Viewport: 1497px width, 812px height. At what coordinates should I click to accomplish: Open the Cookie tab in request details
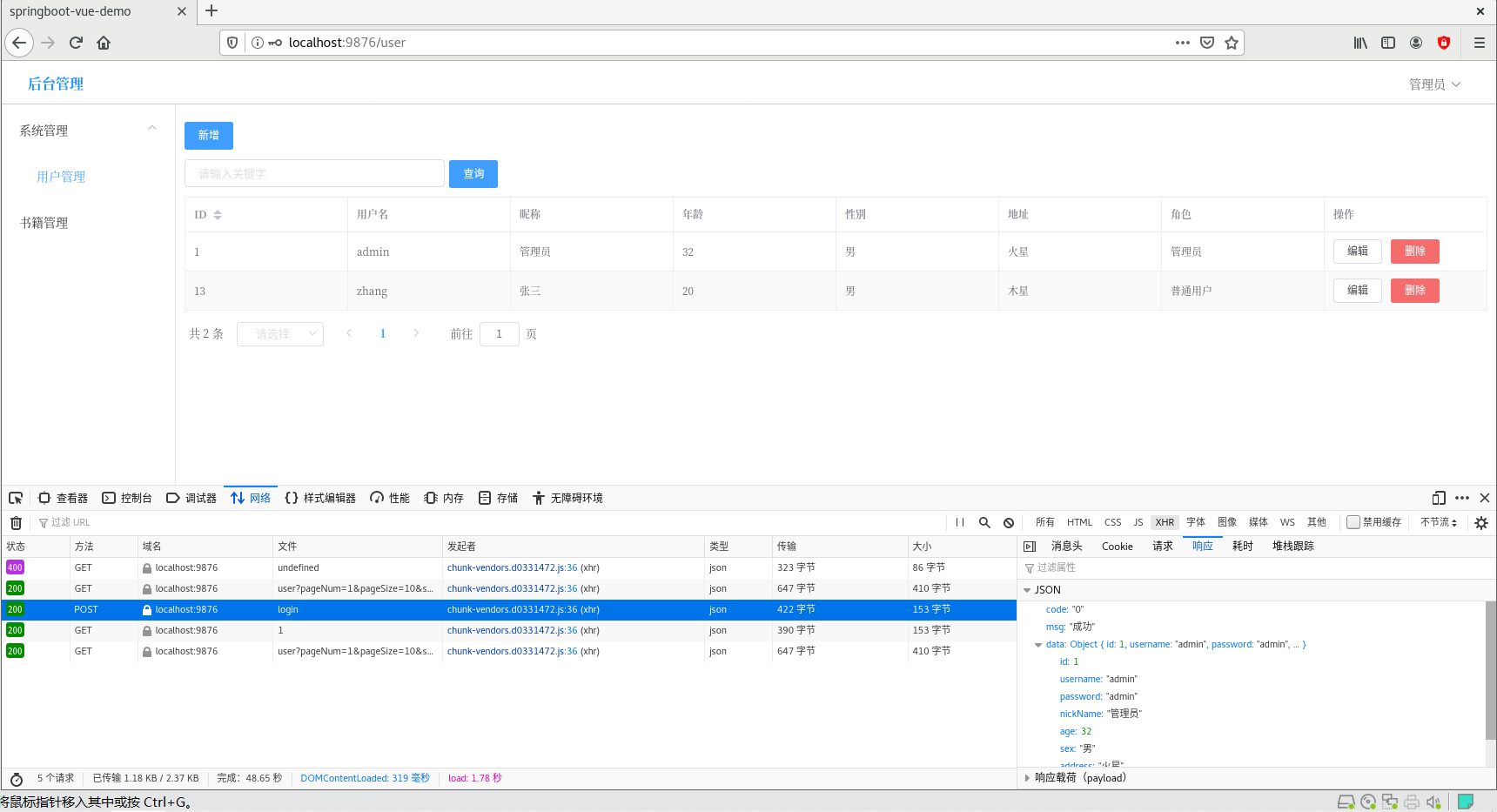pos(1117,546)
